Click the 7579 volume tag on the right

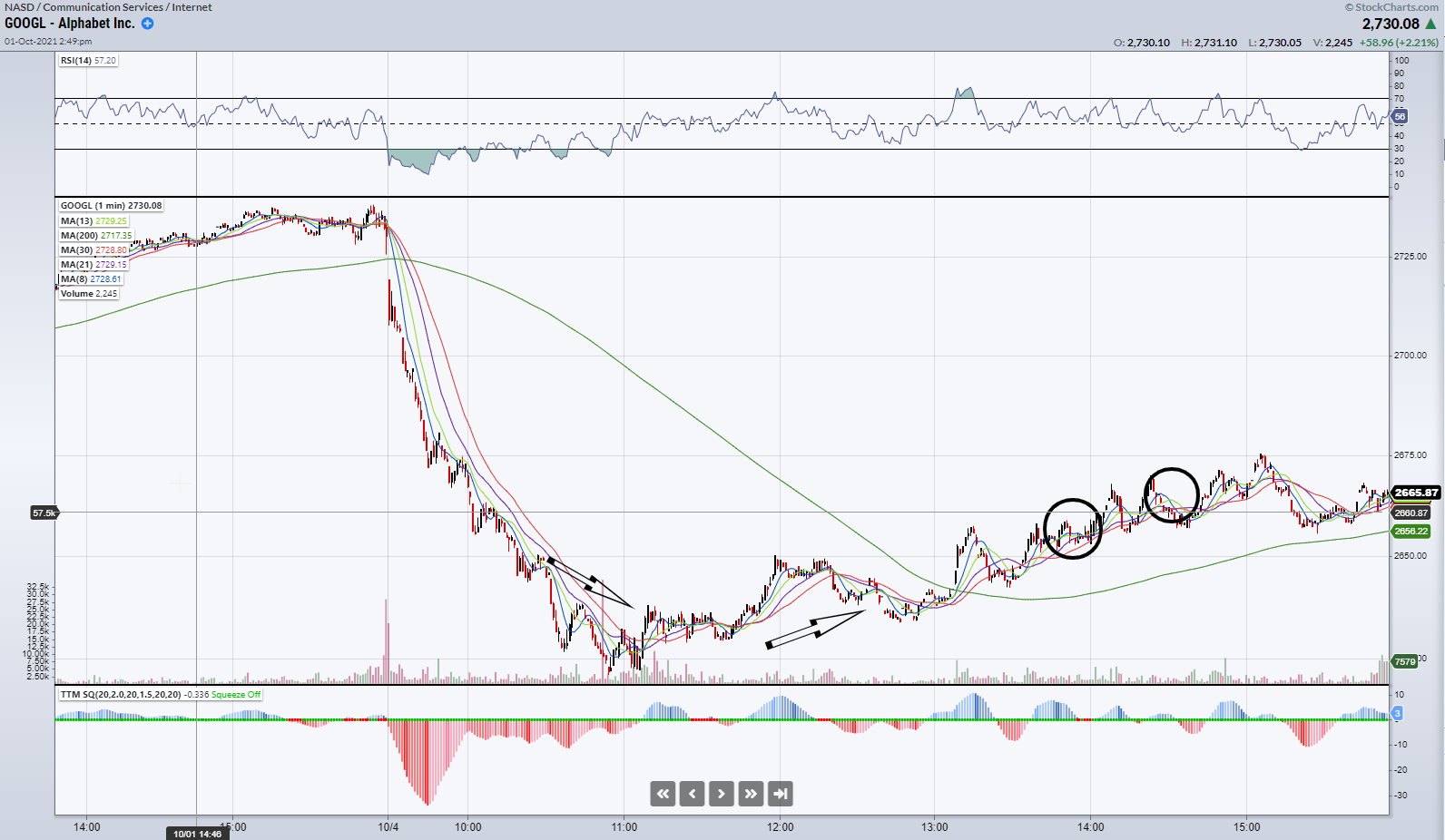pyautogui.click(x=1404, y=661)
